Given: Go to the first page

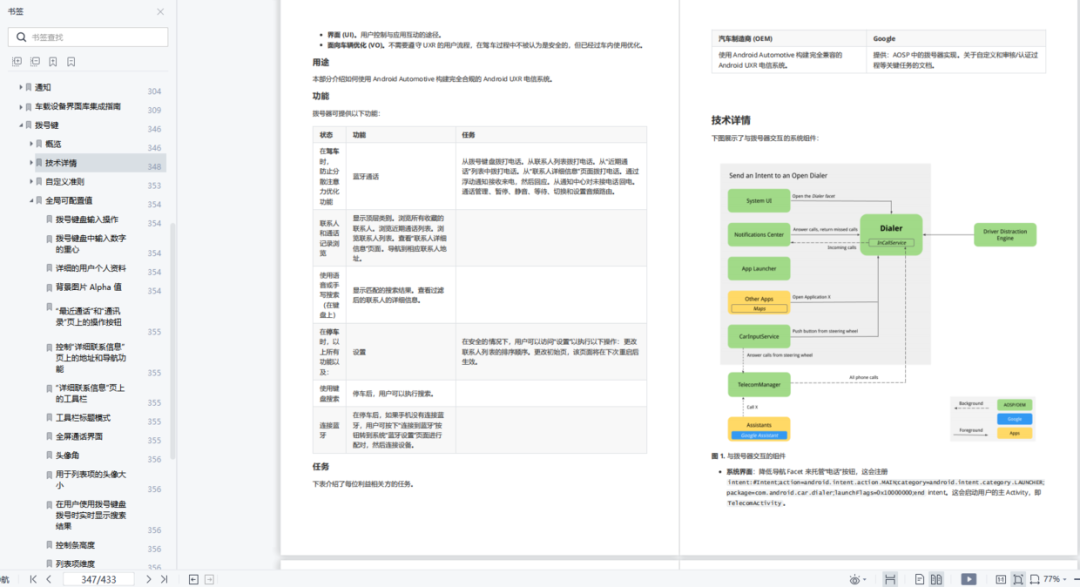Looking at the screenshot, I should (x=33, y=579).
